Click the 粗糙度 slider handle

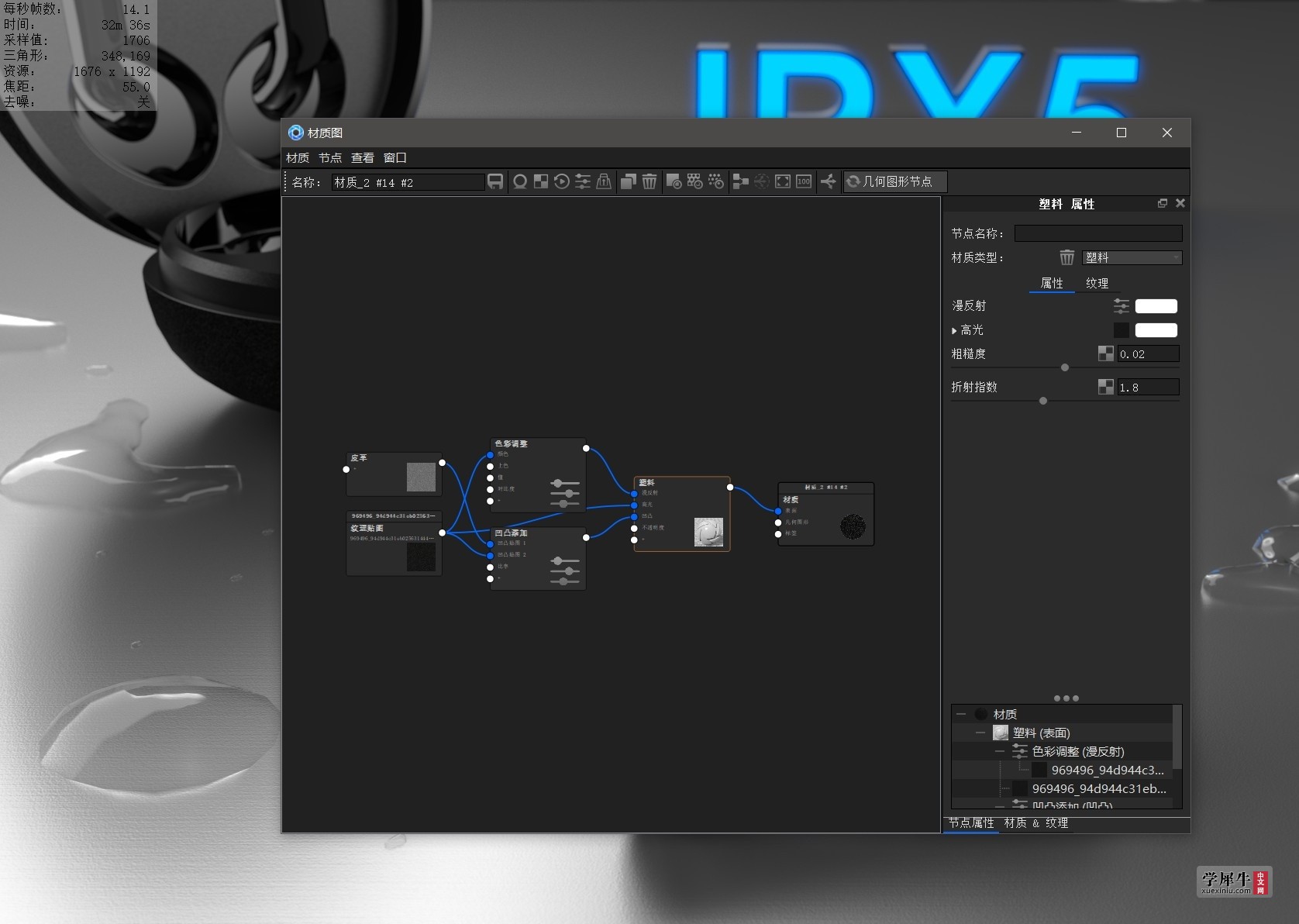point(1065,367)
